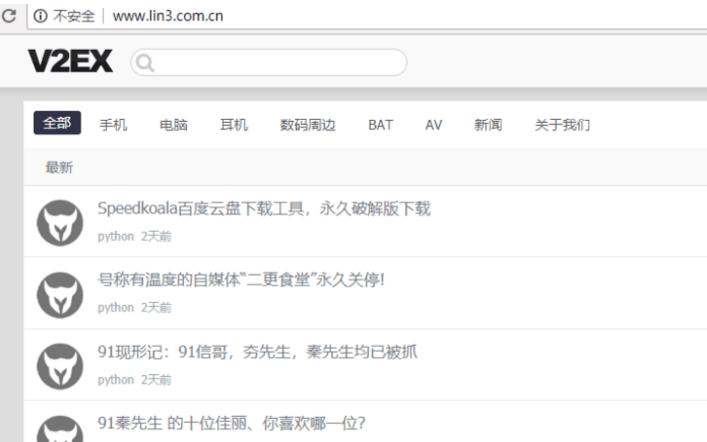
Task: Click the URL www.lin3.com.cn in address bar
Action: pyautogui.click(x=168, y=16)
